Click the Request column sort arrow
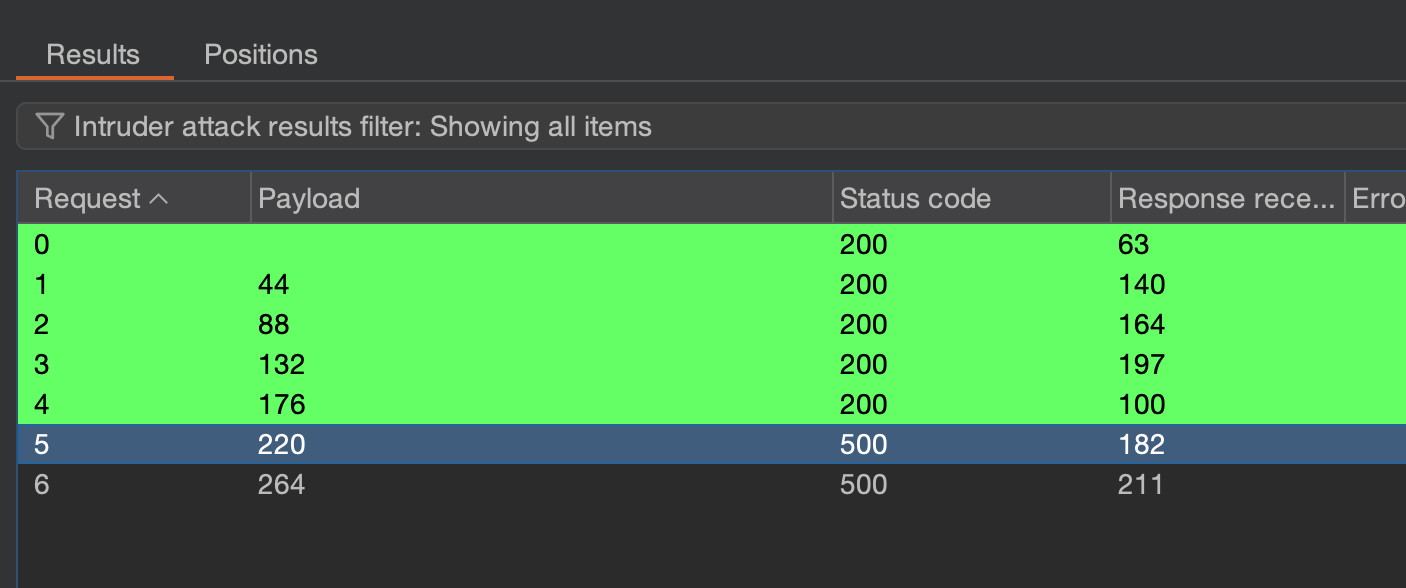This screenshot has height=588, width=1406. coord(158,199)
